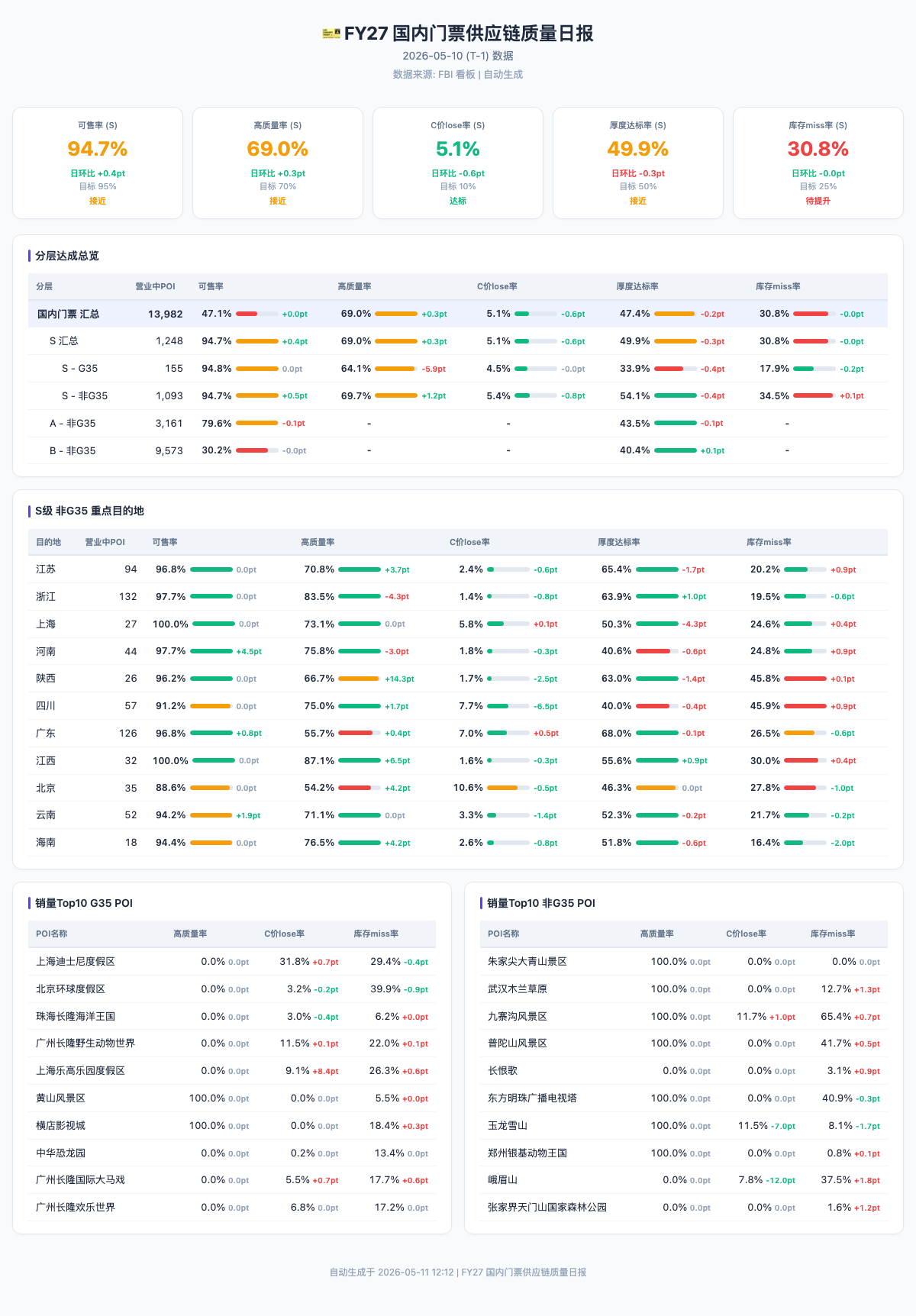The height and width of the screenshot is (1316, 916).
Task: Click the 分层达成总览 section heading
Action: [67, 256]
